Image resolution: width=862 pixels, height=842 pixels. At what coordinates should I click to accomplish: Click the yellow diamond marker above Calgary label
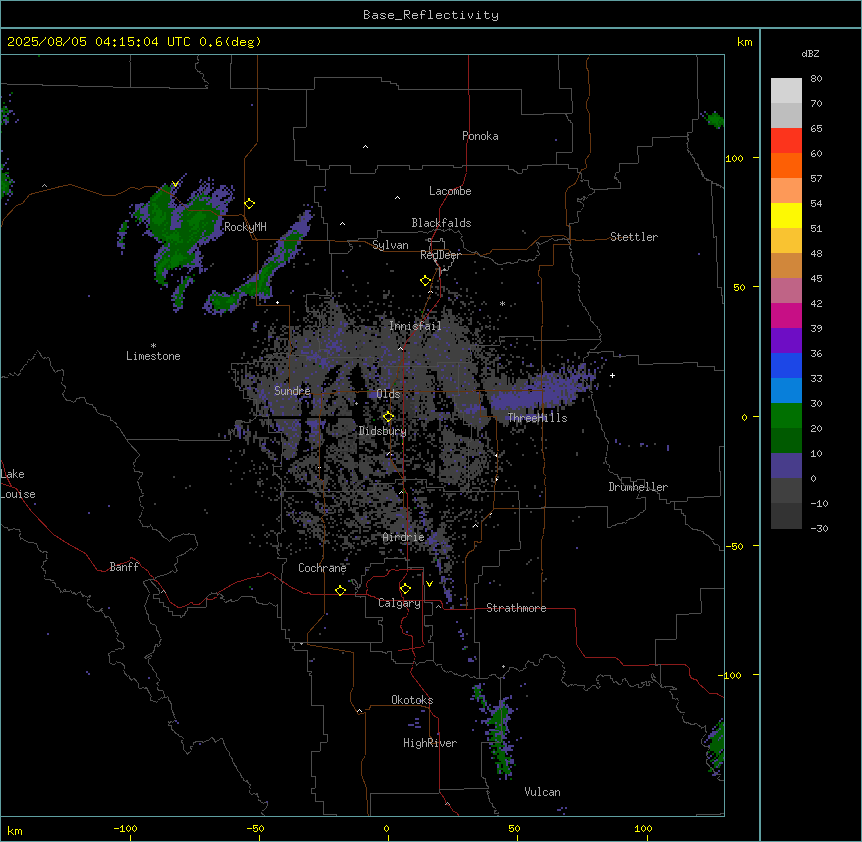(405, 589)
